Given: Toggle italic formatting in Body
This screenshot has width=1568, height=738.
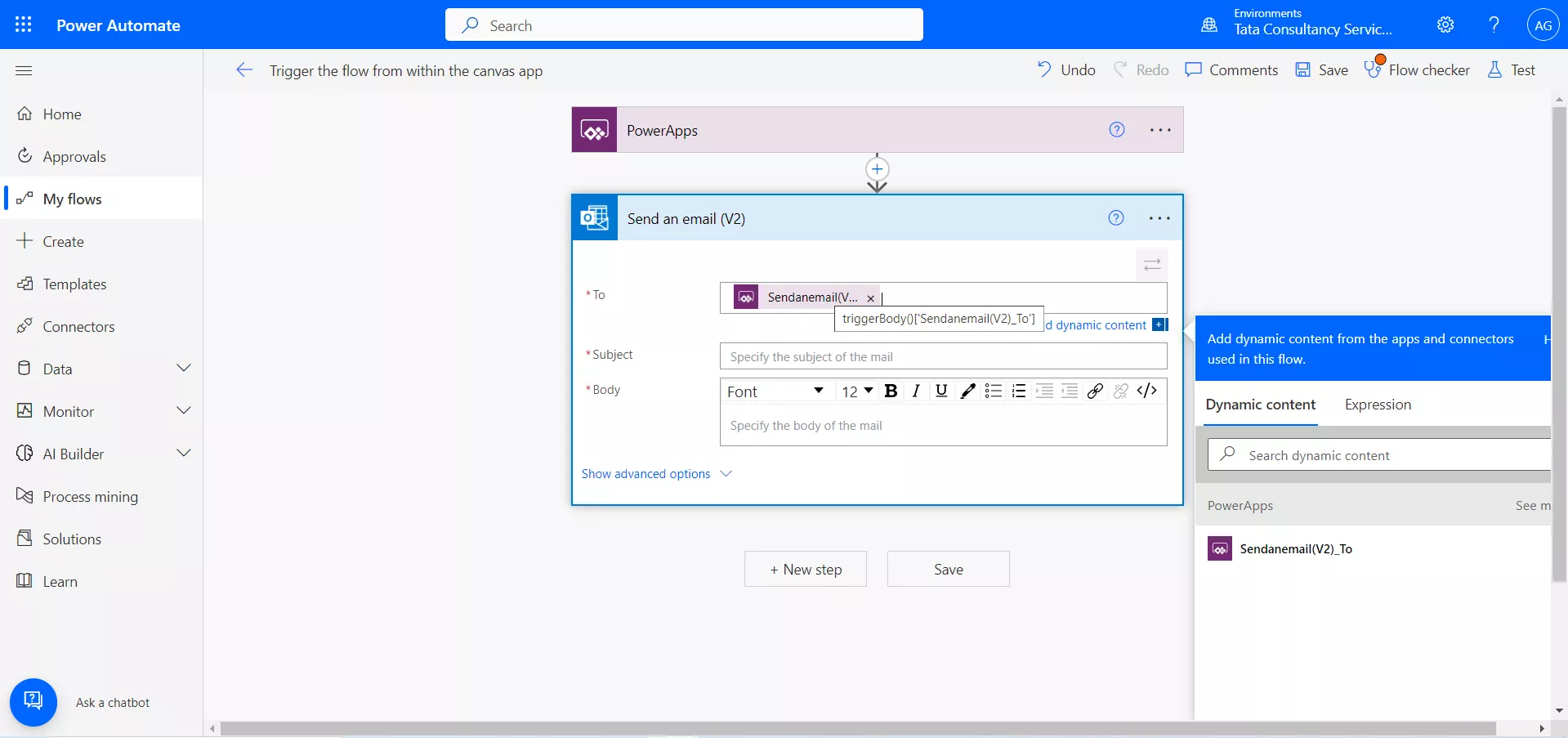Looking at the screenshot, I should coord(916,391).
